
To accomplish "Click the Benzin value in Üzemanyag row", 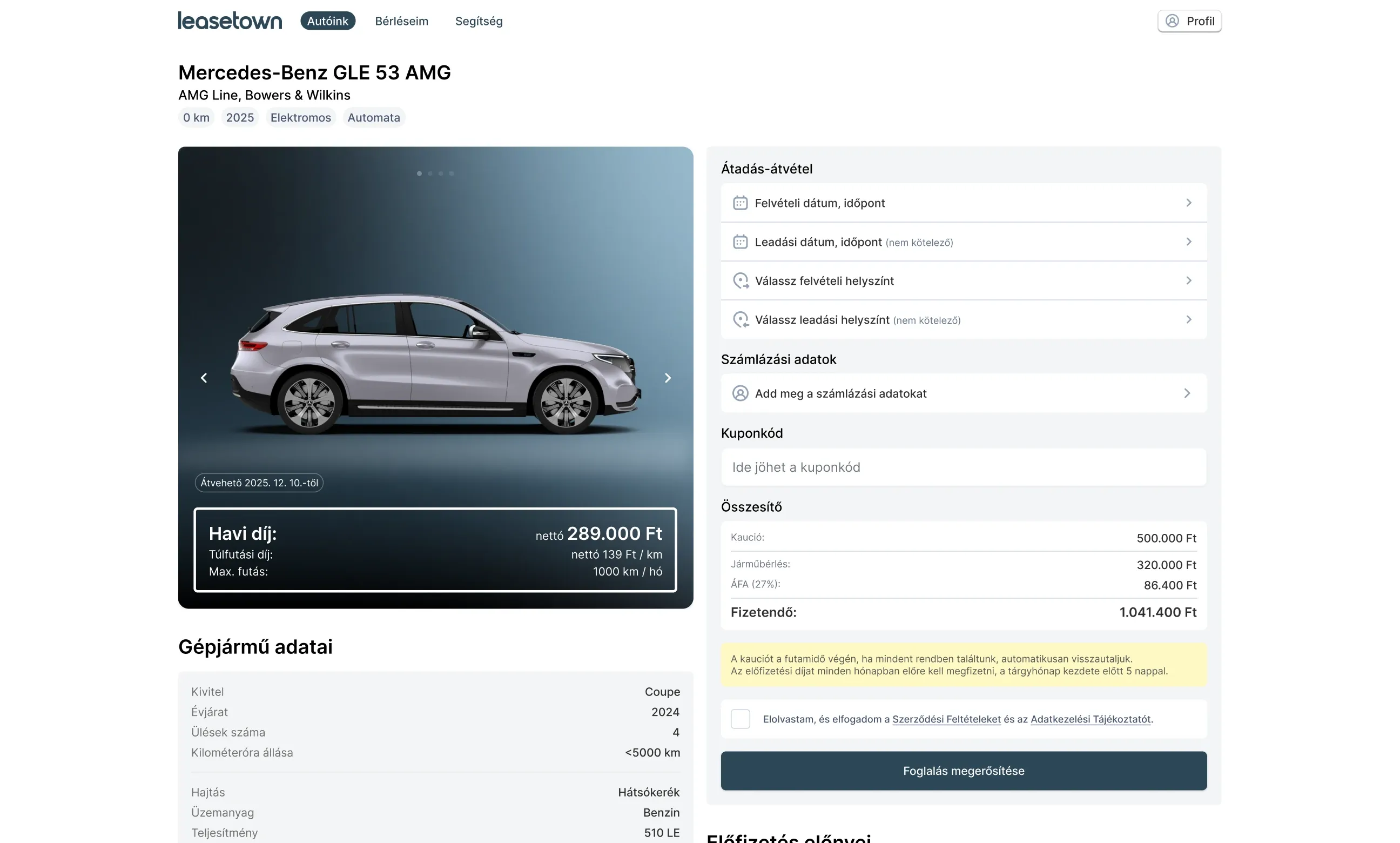I will pyautogui.click(x=661, y=813).
